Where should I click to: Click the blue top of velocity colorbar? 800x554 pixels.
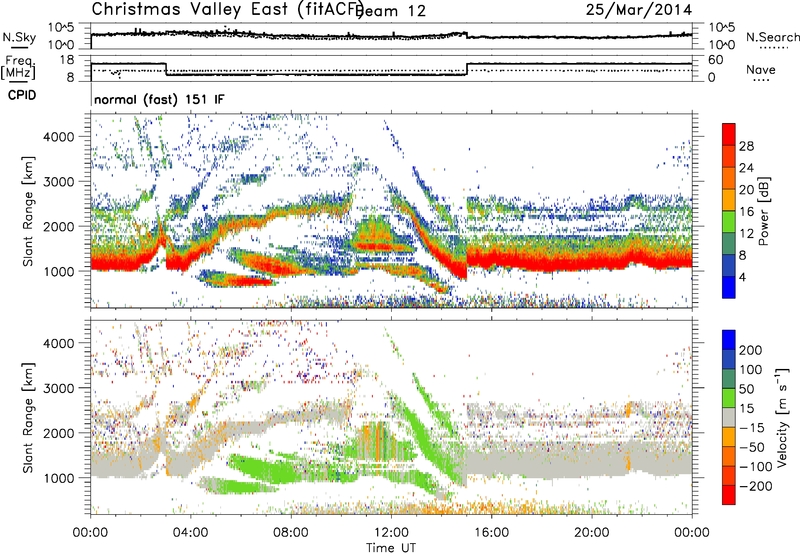[729, 340]
